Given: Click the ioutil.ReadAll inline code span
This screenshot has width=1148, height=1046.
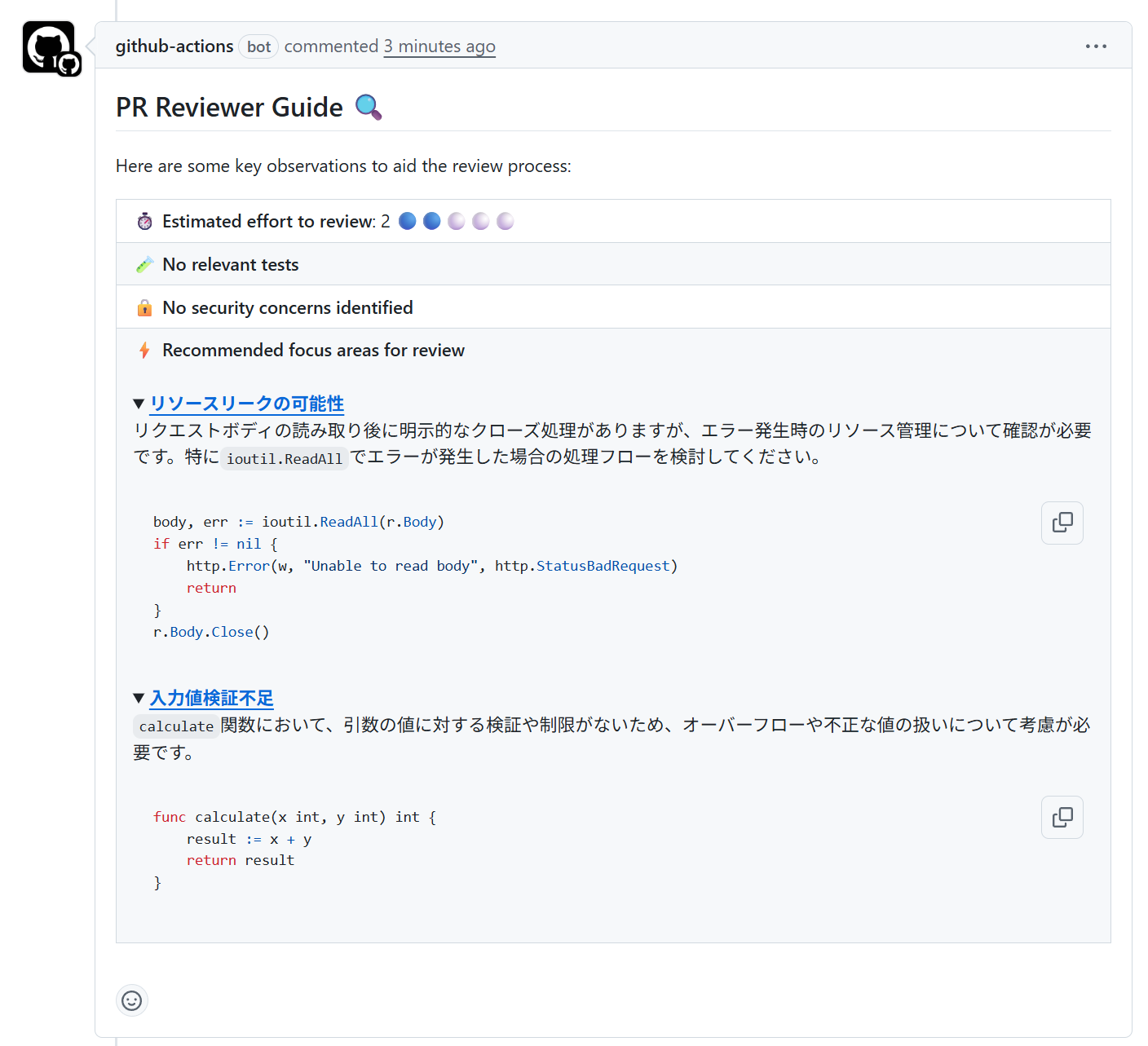Looking at the screenshot, I should coord(284,458).
